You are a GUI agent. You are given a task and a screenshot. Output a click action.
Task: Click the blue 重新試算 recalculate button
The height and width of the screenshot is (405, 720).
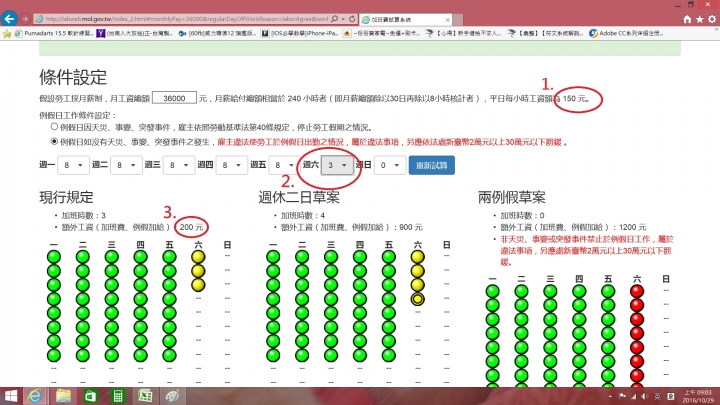(x=432, y=165)
